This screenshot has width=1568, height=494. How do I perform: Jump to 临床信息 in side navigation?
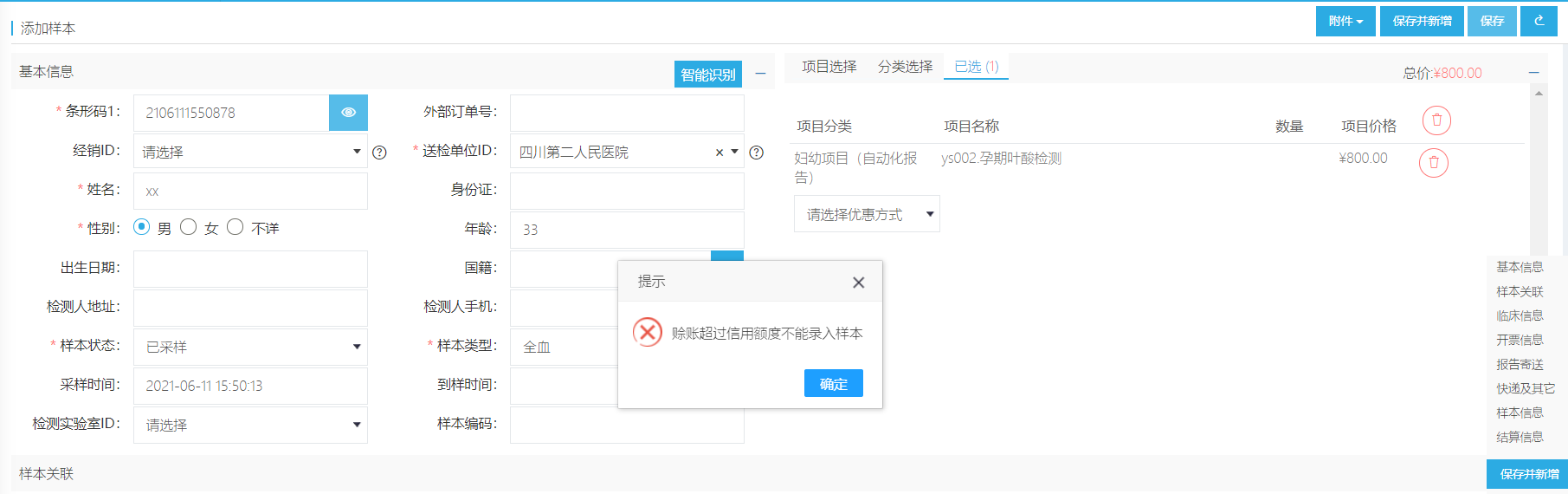point(1520,315)
